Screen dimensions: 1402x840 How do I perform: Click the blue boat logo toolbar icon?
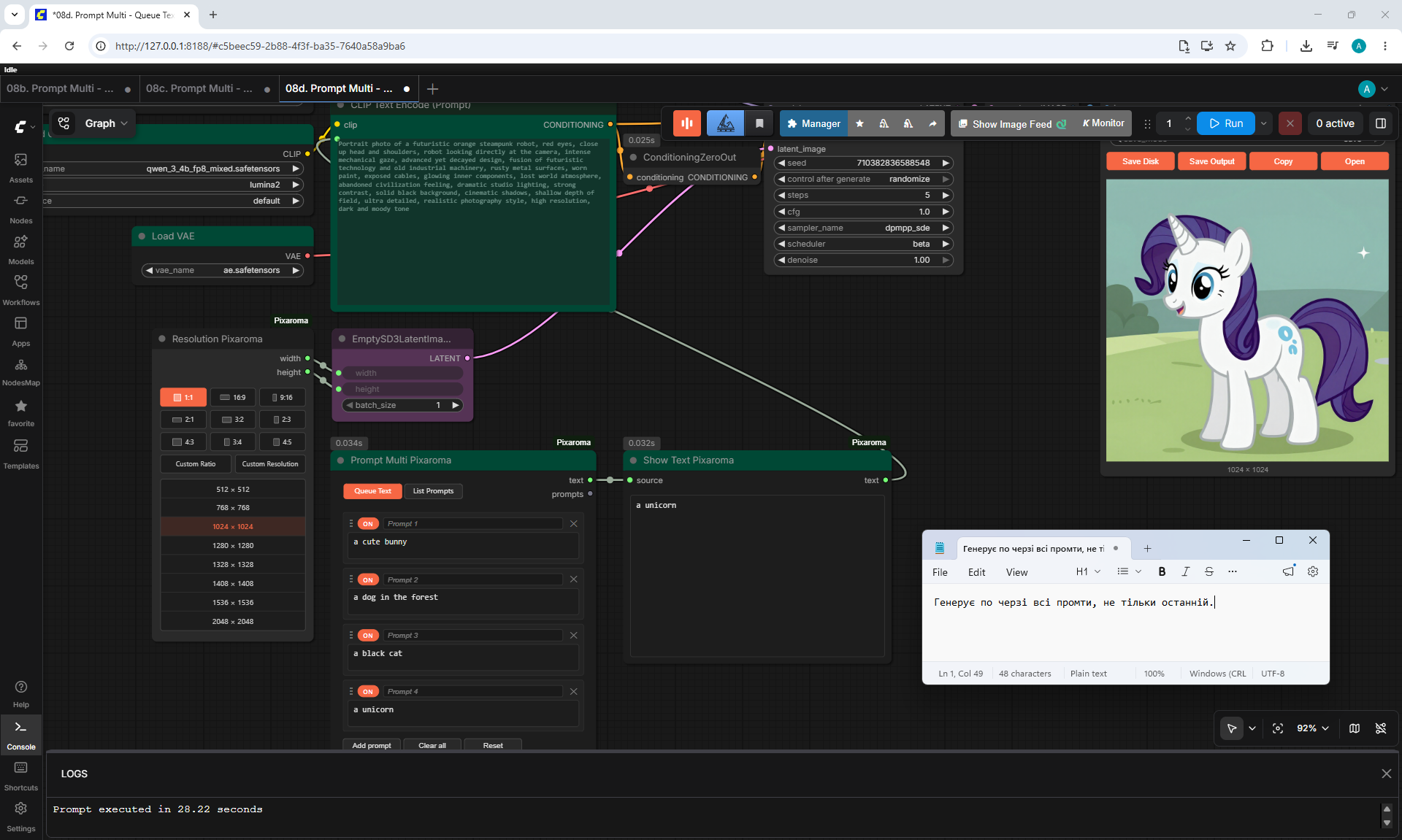[x=725, y=123]
